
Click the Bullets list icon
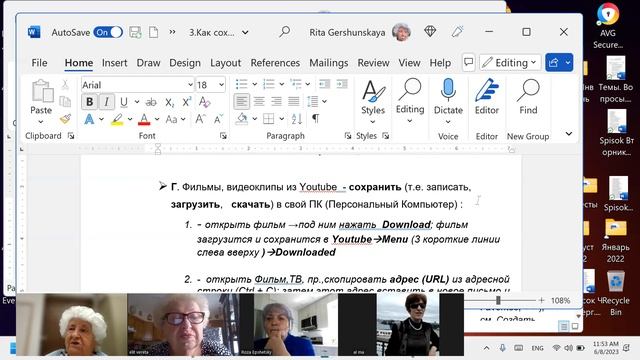click(241, 84)
